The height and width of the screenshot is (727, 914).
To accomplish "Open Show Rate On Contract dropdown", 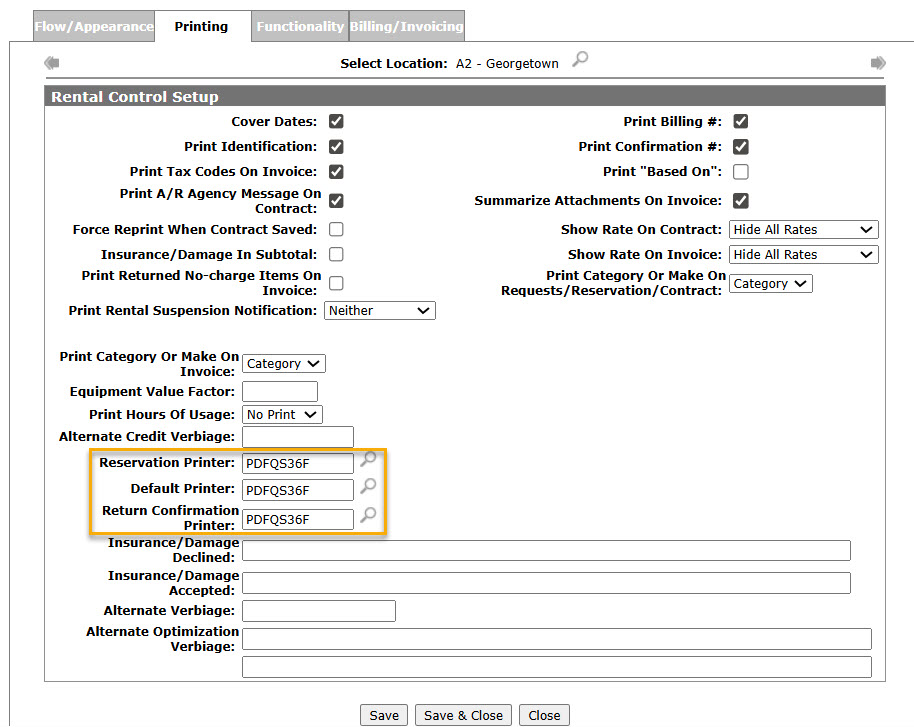I will (x=804, y=230).
